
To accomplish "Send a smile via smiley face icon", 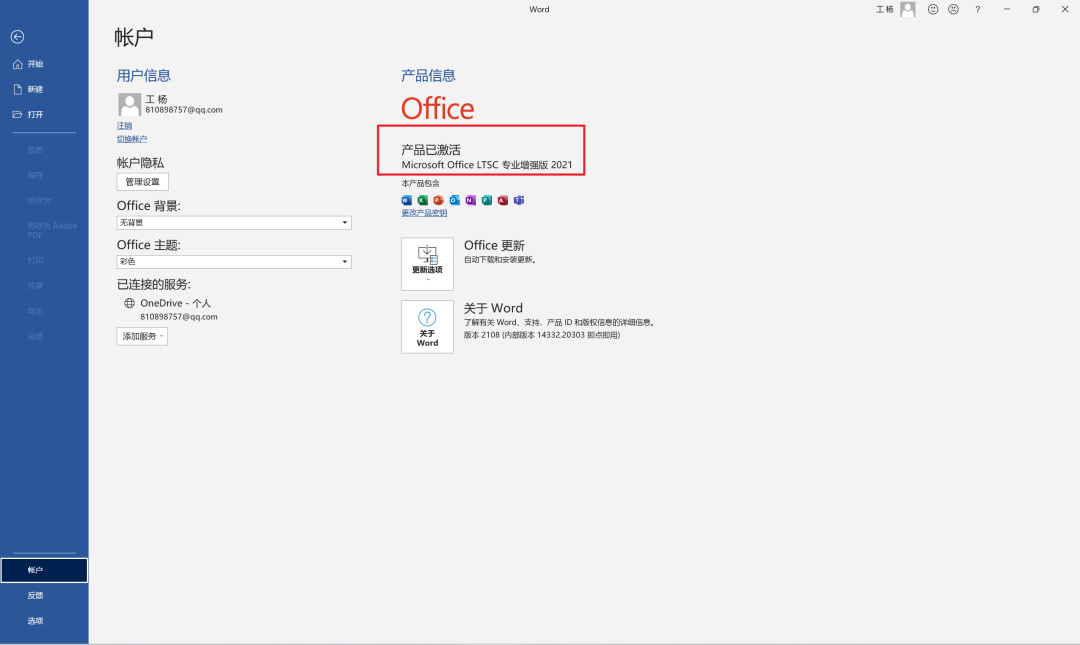I will click(933, 10).
